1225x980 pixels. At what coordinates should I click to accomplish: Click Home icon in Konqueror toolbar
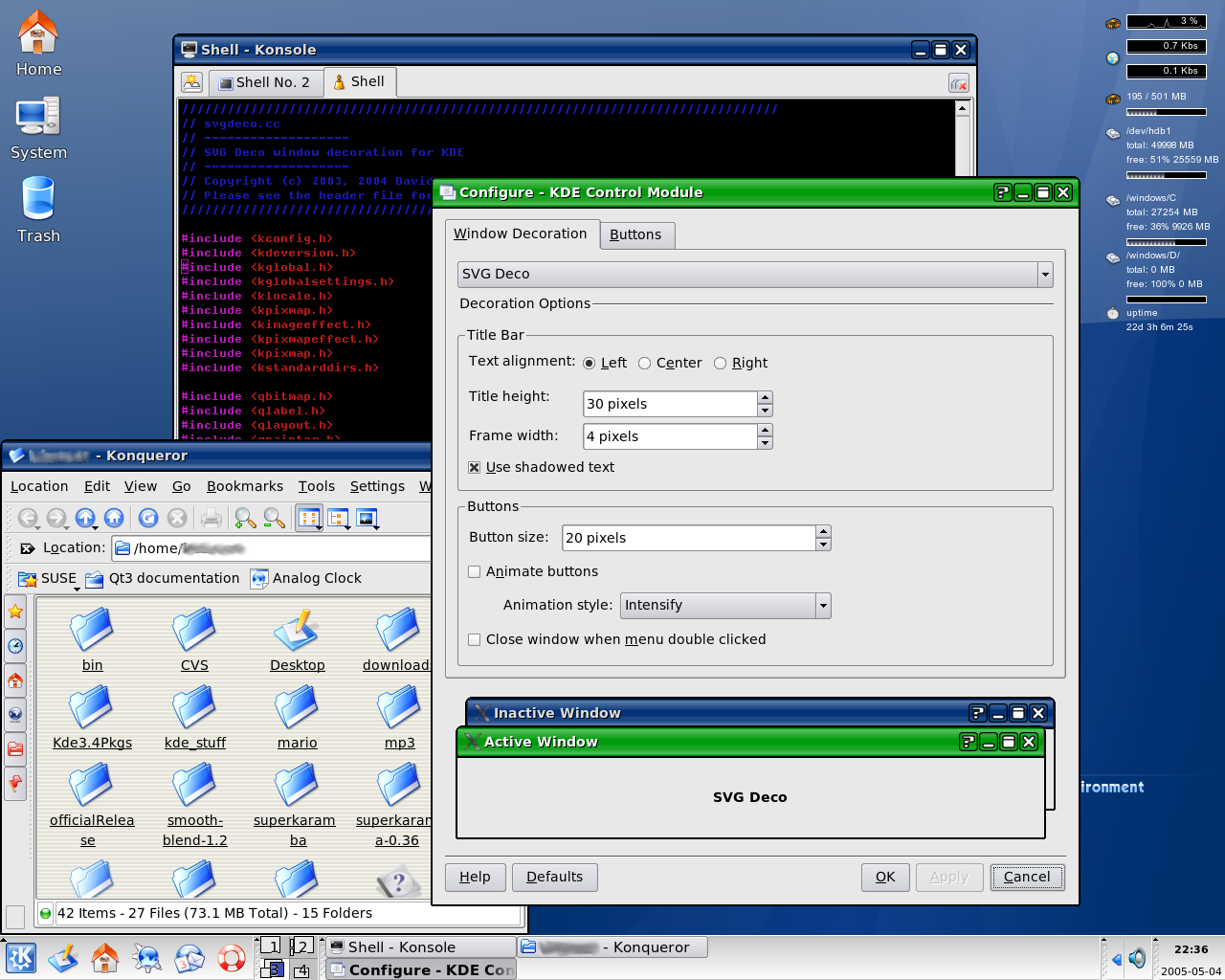[114, 518]
